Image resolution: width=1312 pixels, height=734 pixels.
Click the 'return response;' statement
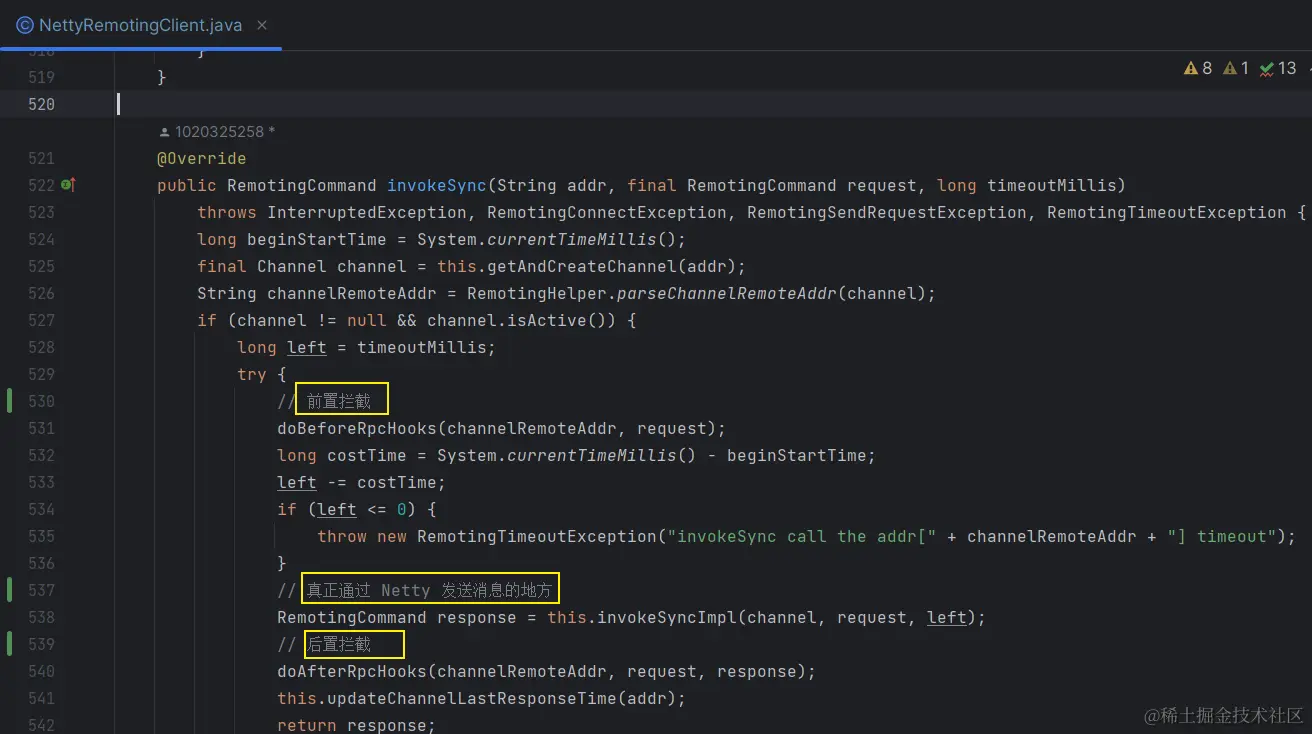pyautogui.click(x=356, y=725)
